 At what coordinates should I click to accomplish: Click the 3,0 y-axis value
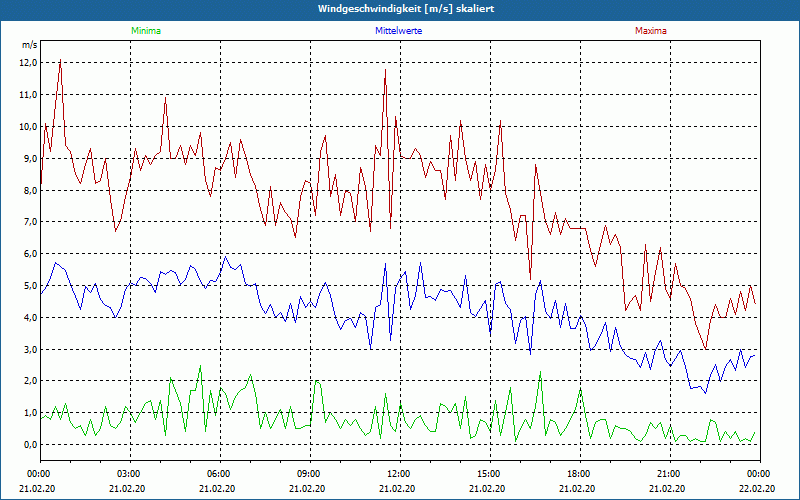pos(31,349)
